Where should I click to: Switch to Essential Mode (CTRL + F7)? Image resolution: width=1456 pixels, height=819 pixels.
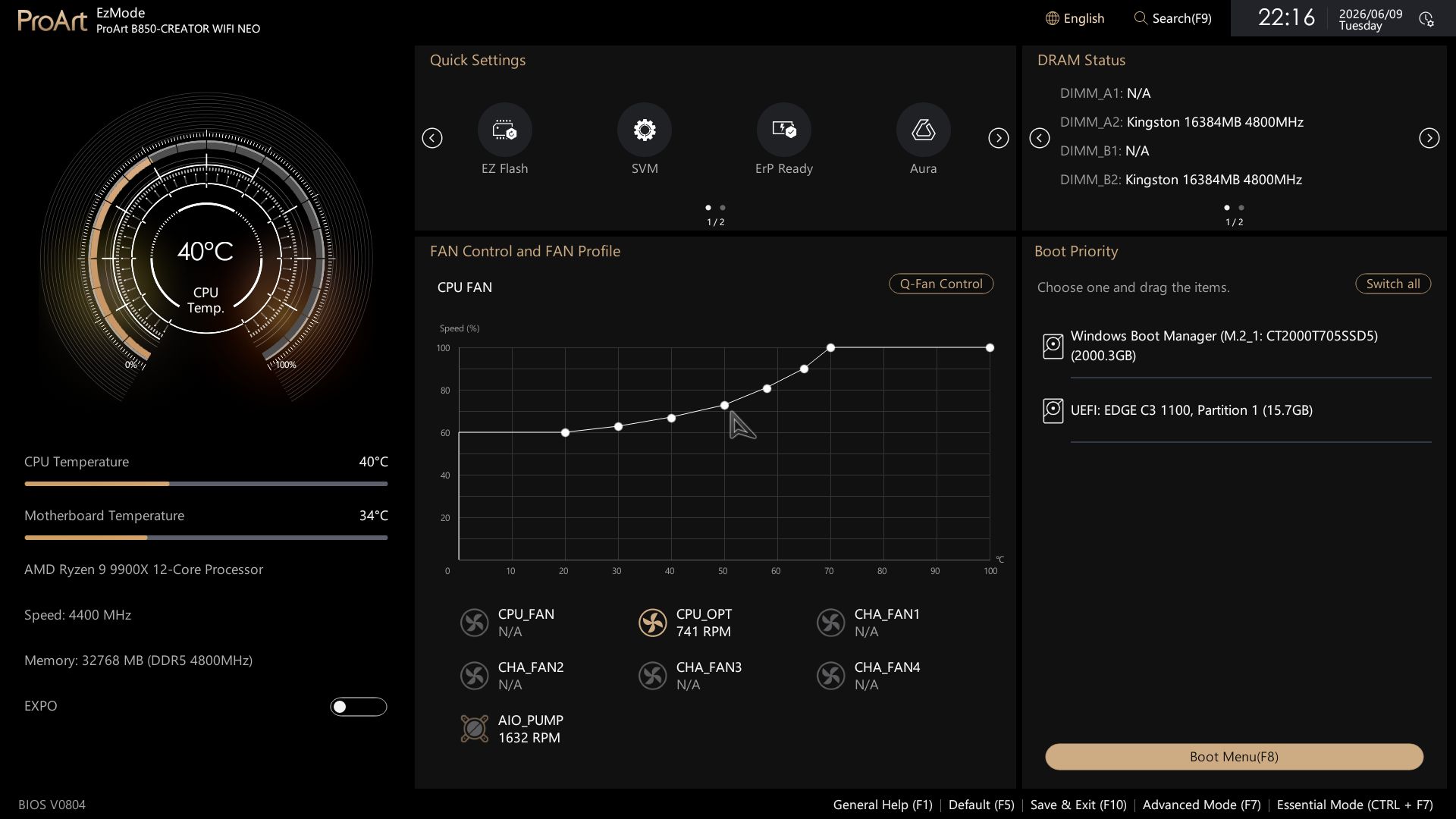click(1354, 805)
